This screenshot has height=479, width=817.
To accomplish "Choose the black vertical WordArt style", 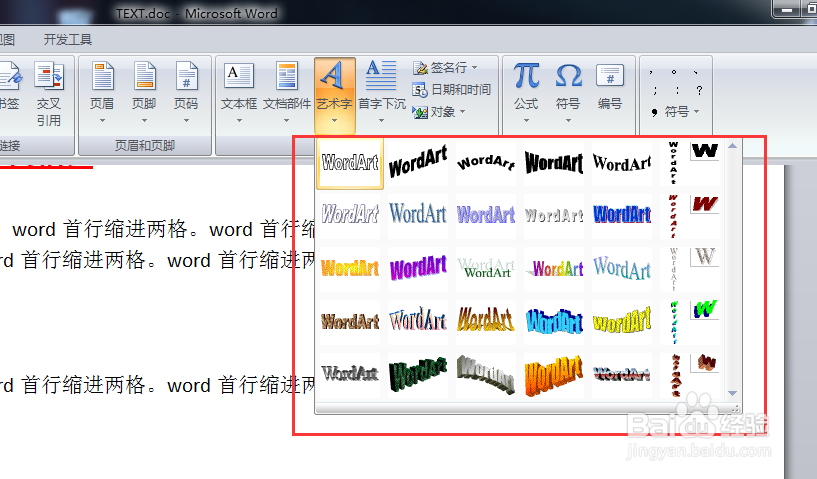I will point(673,163).
